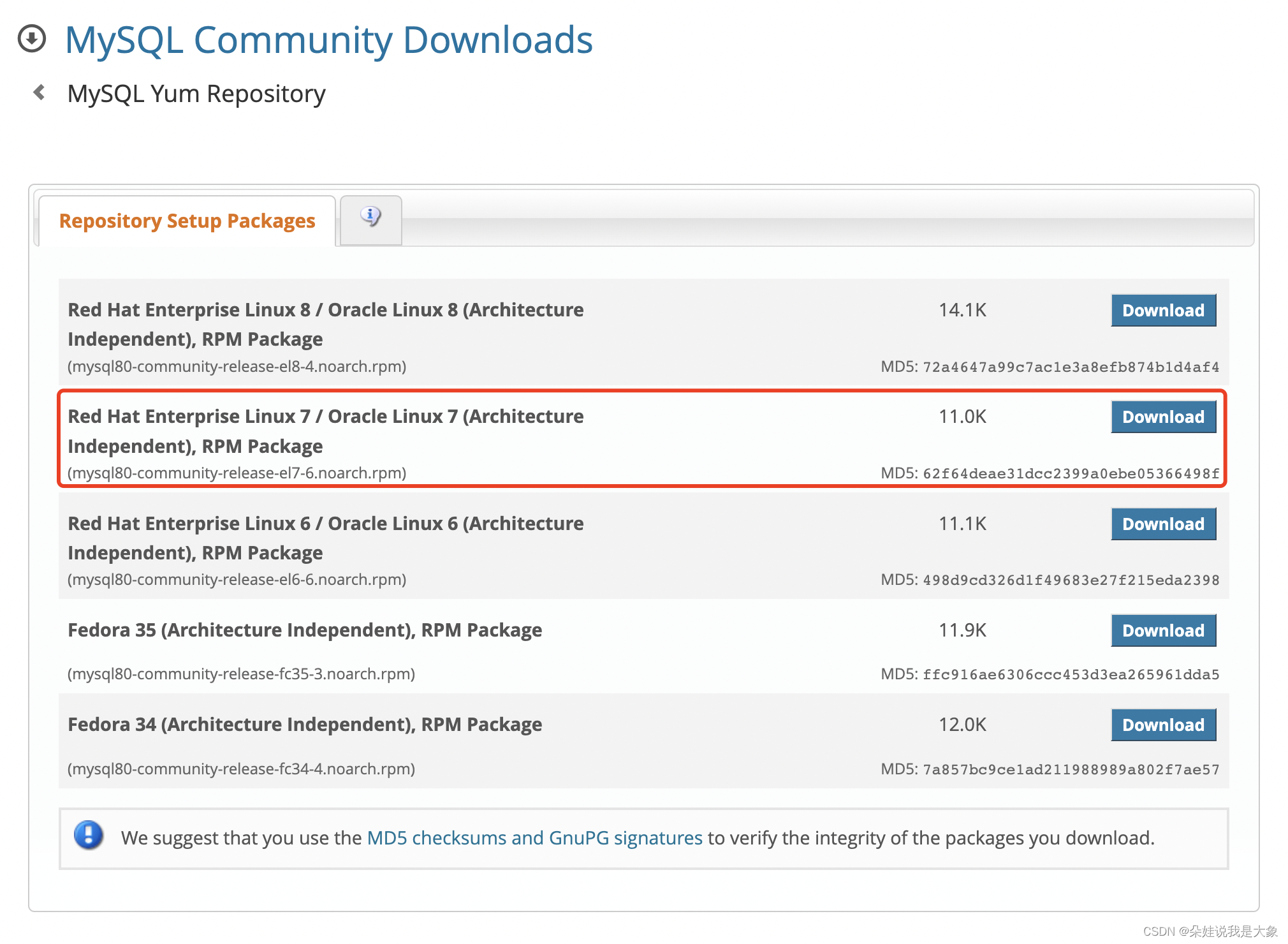1288x944 pixels.
Task: Click the 11.0K file size text
Action: tap(962, 417)
